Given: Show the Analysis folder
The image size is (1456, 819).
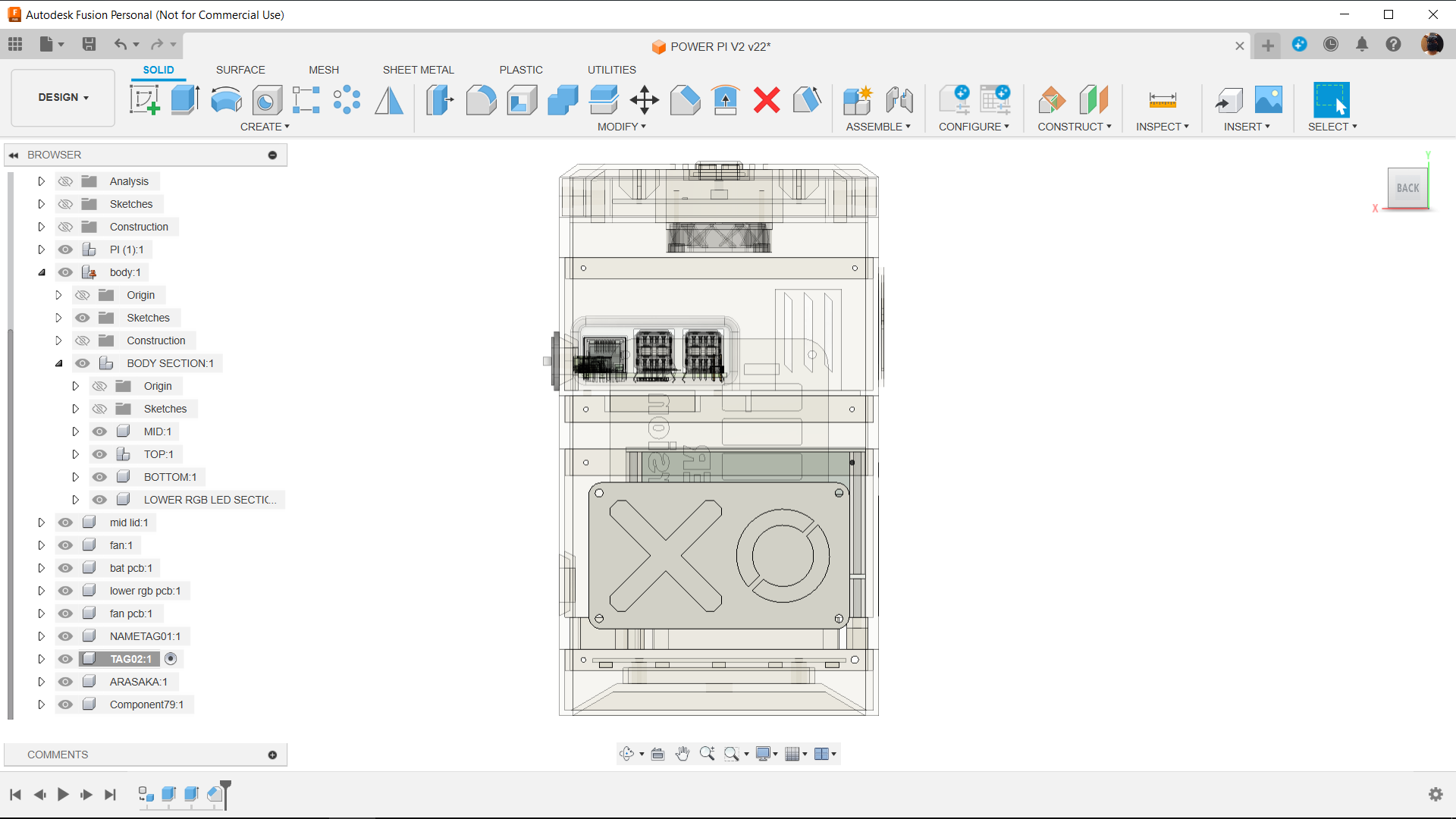Looking at the screenshot, I should [66, 181].
